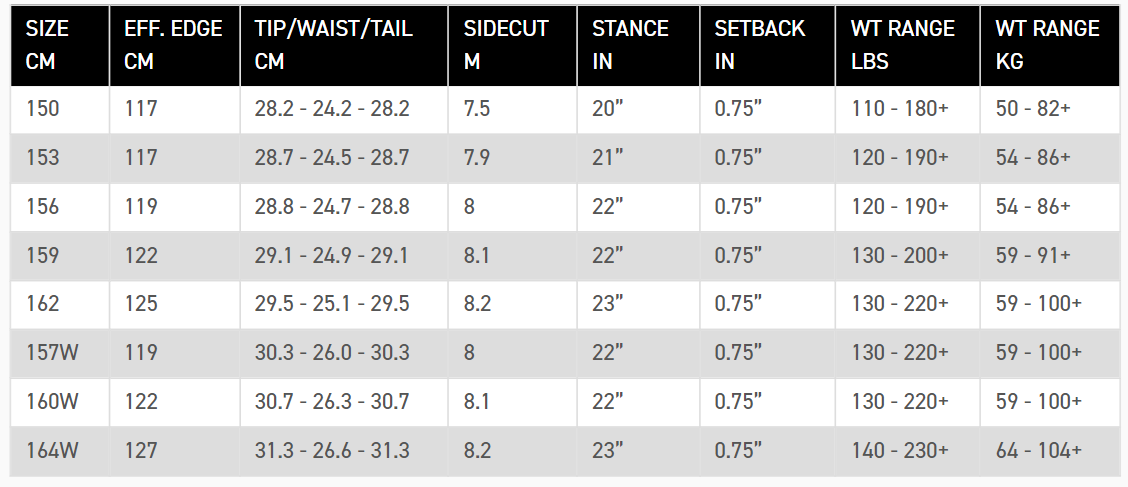Select the 164W size row label
Viewport: 1128px width, 487px height.
(52, 451)
